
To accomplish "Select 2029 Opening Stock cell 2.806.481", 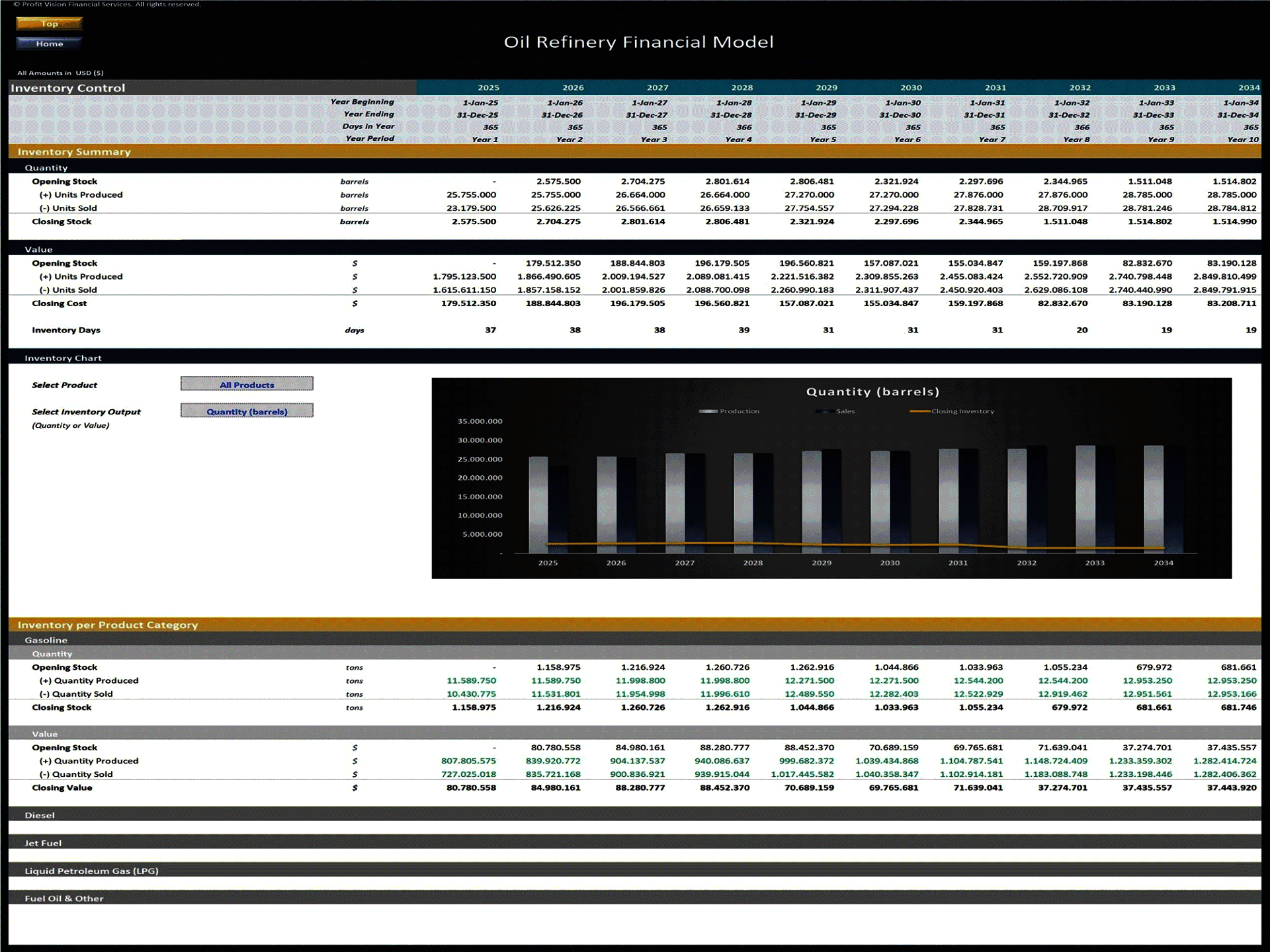I will pyautogui.click(x=812, y=181).
